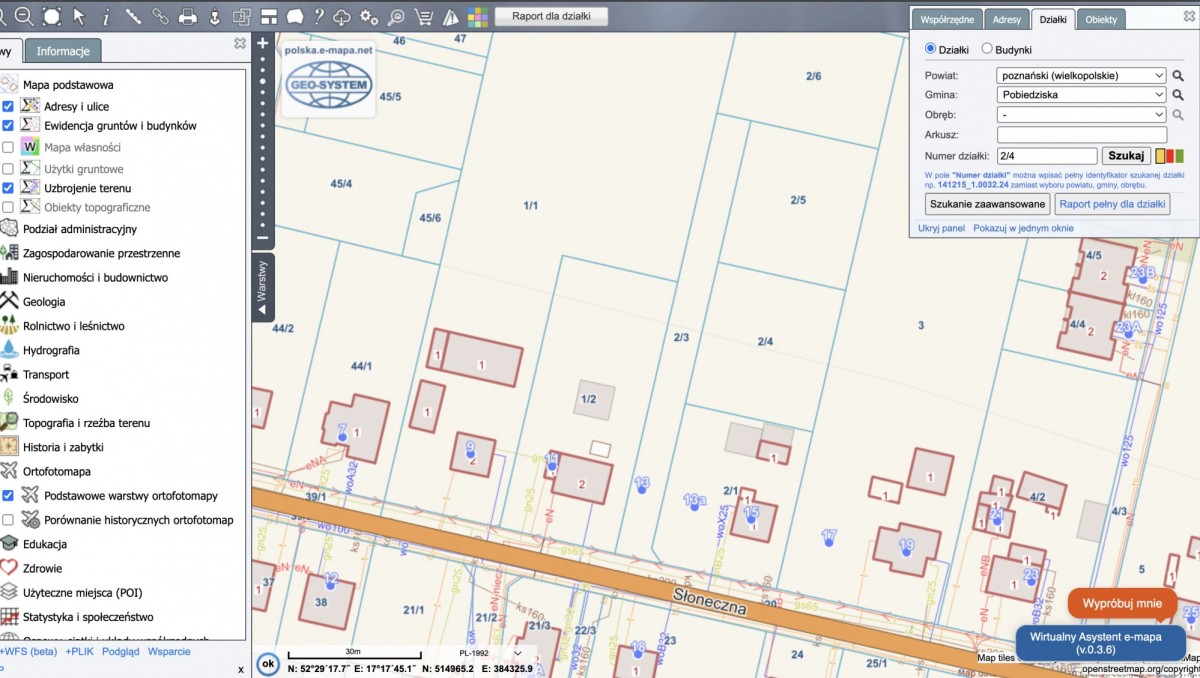Expand the Geologia layer group

coord(44,302)
